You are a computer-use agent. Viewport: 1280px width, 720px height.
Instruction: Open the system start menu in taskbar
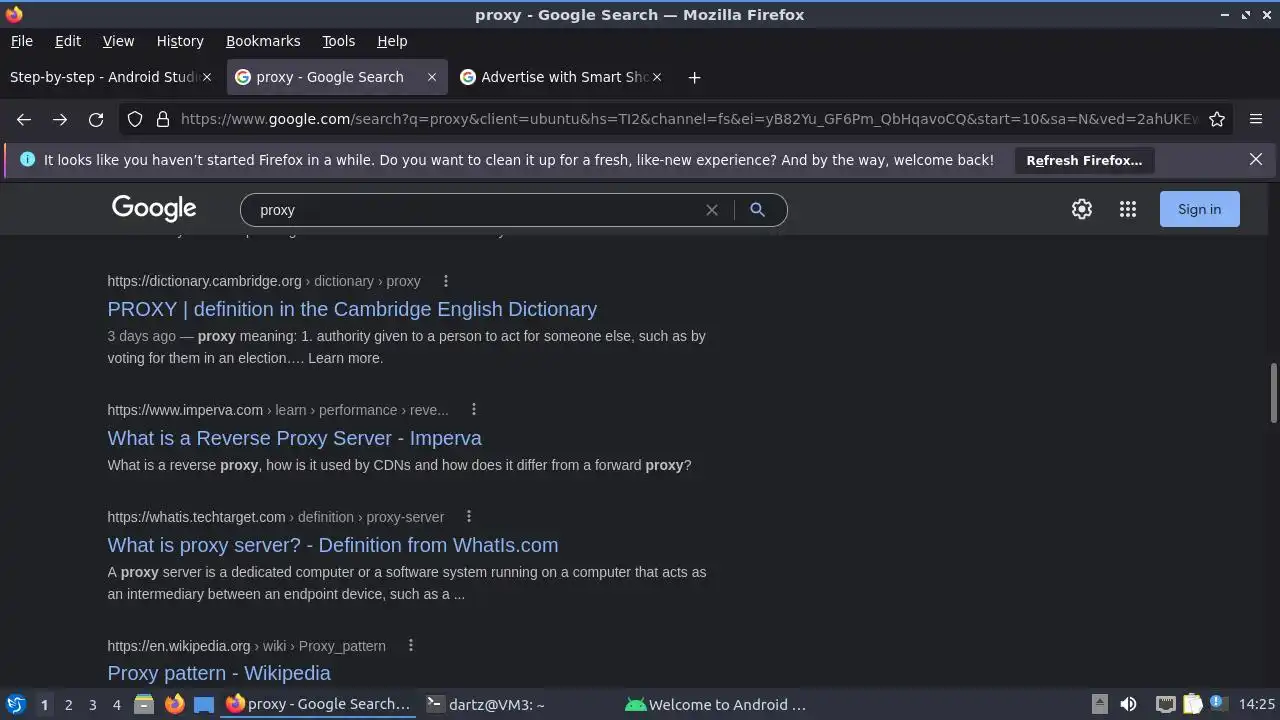[15, 705]
